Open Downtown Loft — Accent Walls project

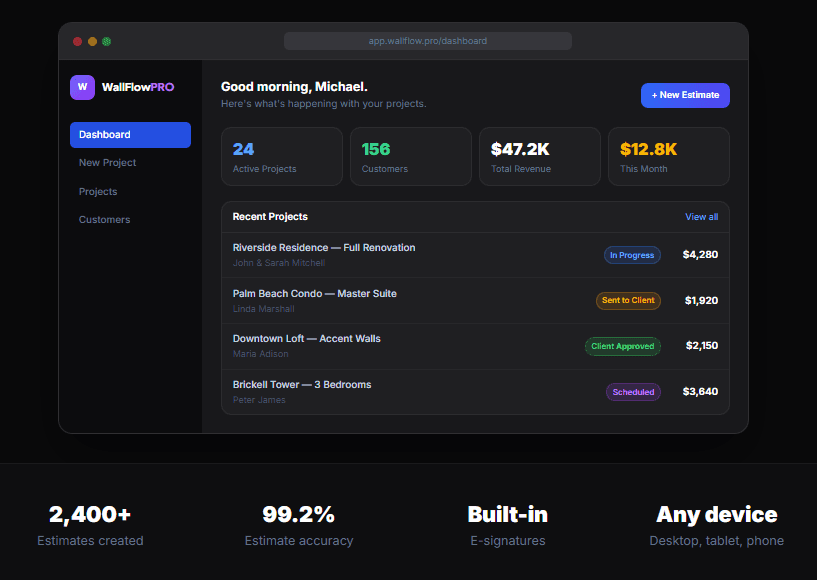click(475, 346)
